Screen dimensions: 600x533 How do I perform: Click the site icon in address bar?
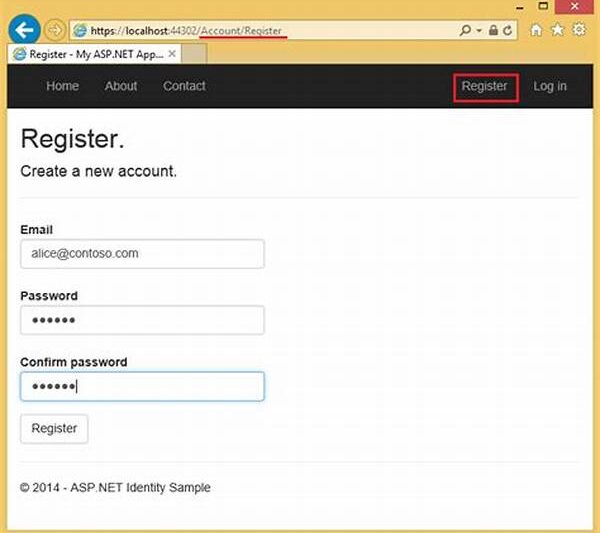point(80,30)
